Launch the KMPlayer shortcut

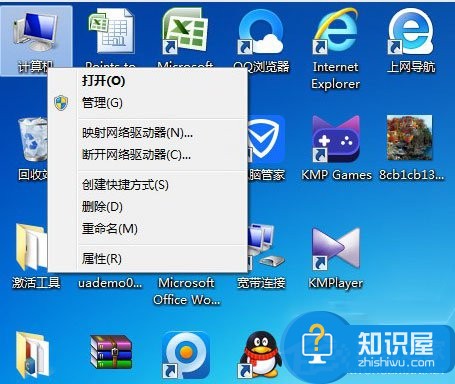click(x=336, y=249)
